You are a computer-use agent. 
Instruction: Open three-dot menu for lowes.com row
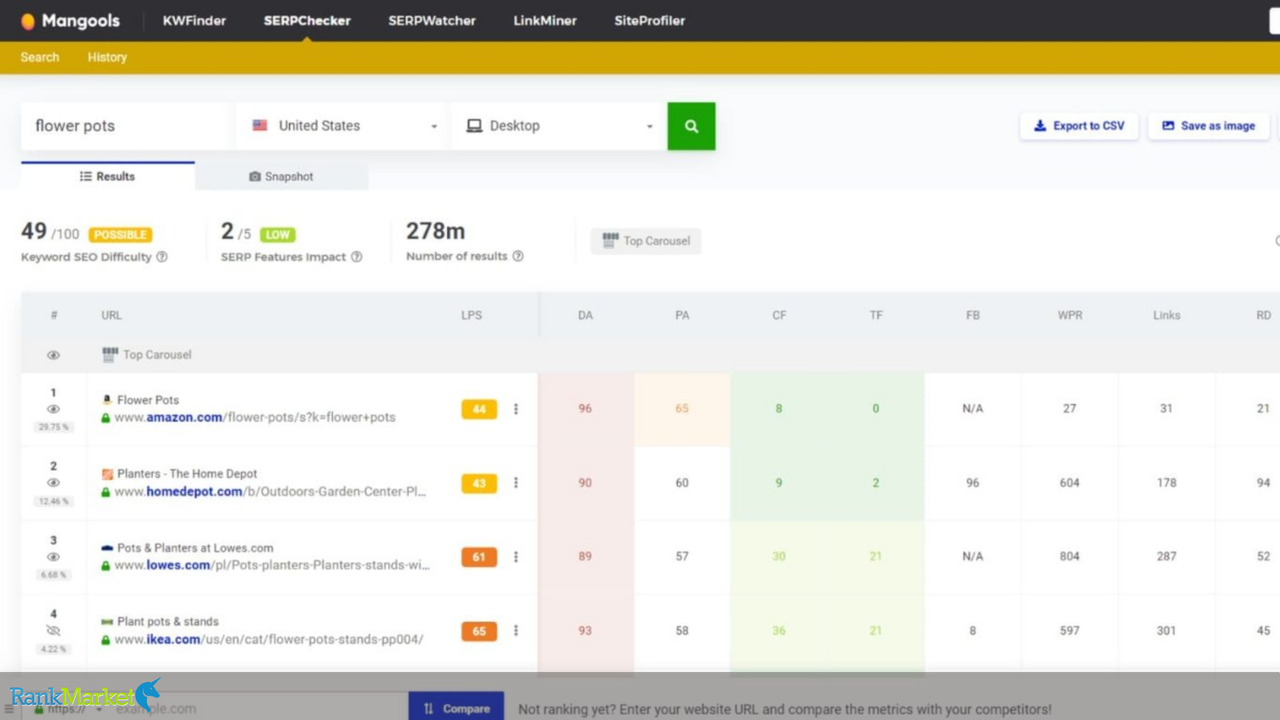tap(516, 557)
